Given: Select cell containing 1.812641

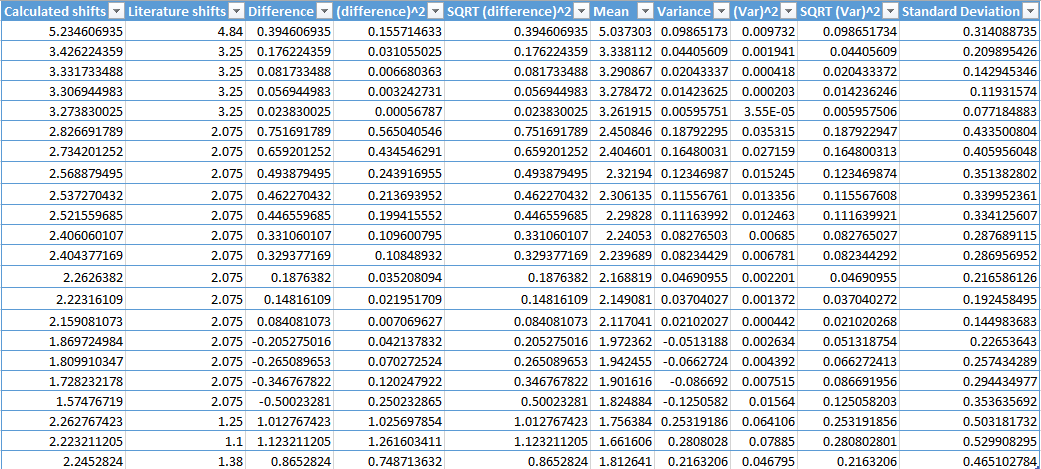Looking at the screenshot, I should click(623, 460).
